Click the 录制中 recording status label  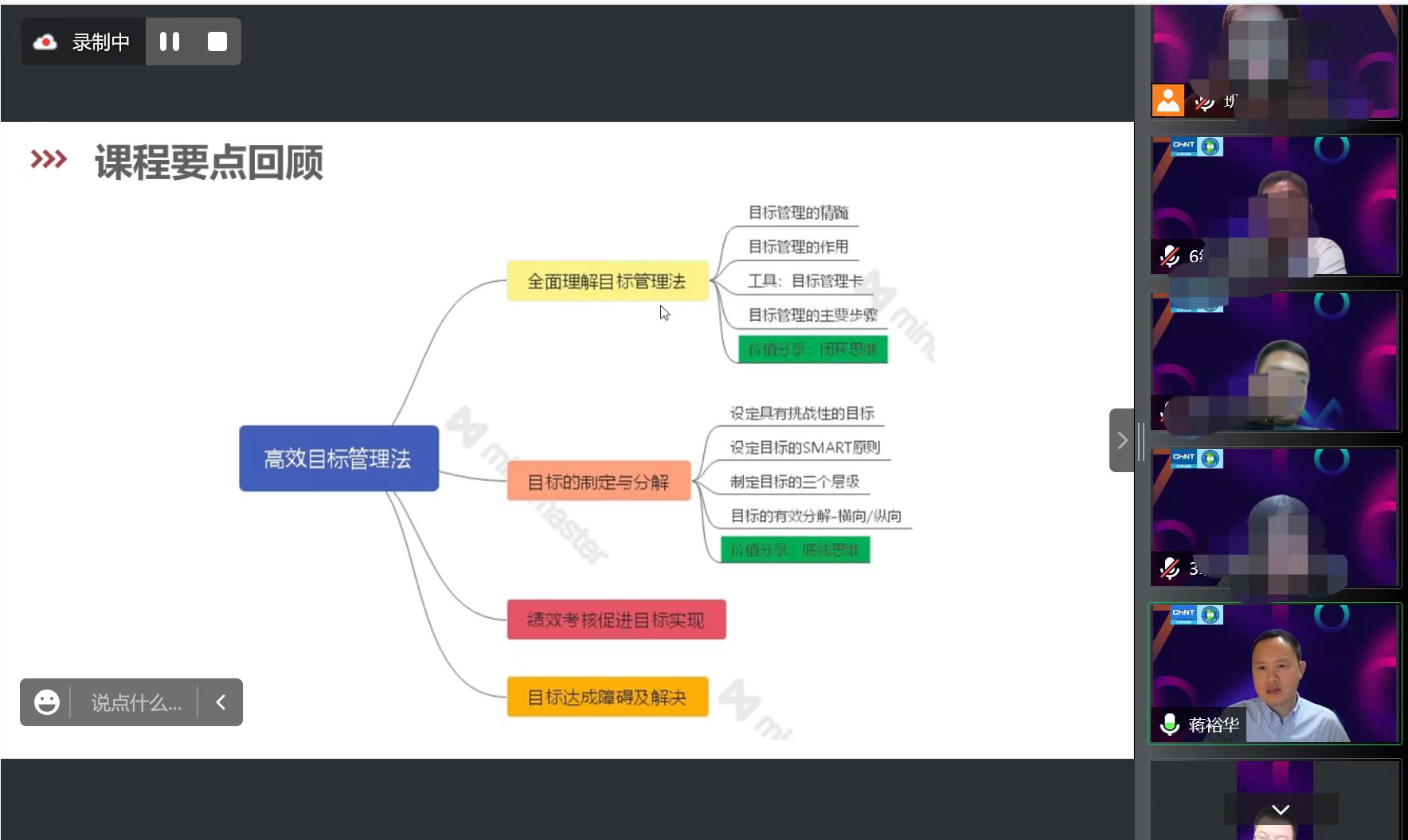[101, 42]
